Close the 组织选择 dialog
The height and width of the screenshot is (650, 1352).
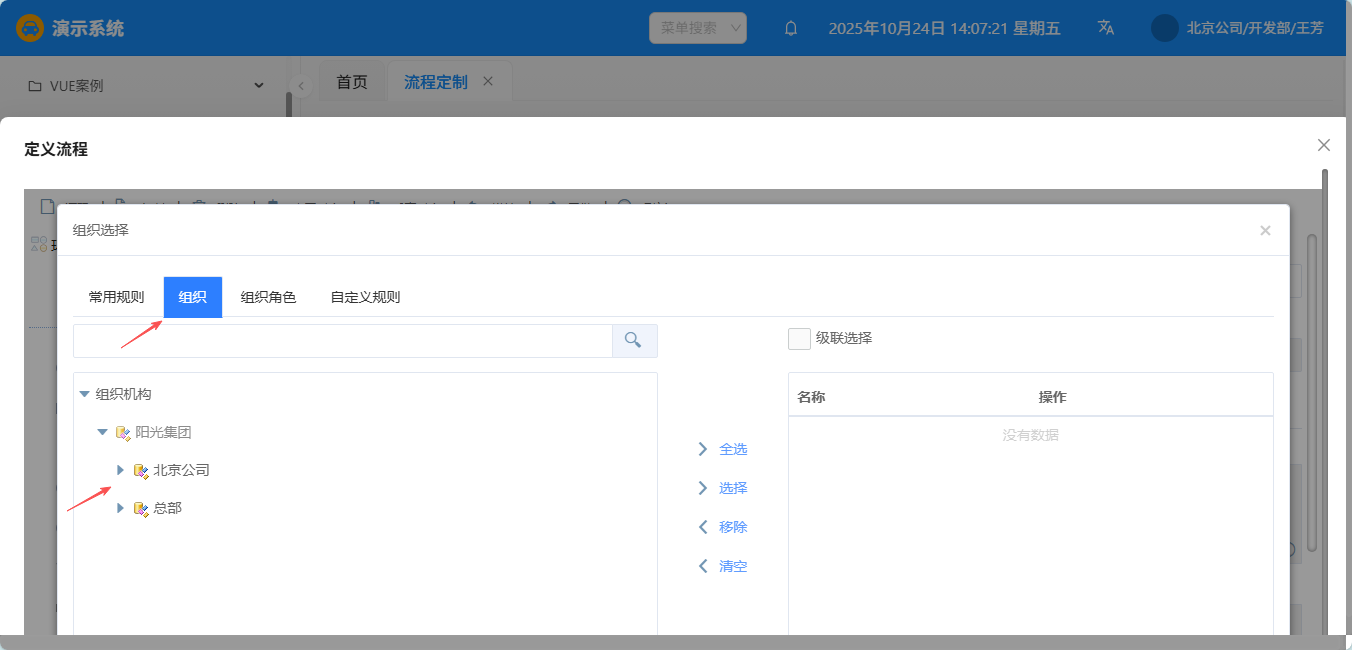click(1265, 230)
